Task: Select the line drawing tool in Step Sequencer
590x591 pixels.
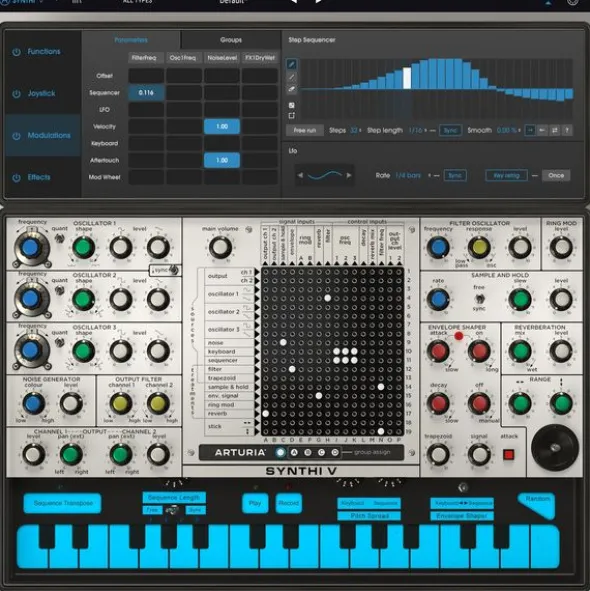Action: point(291,77)
